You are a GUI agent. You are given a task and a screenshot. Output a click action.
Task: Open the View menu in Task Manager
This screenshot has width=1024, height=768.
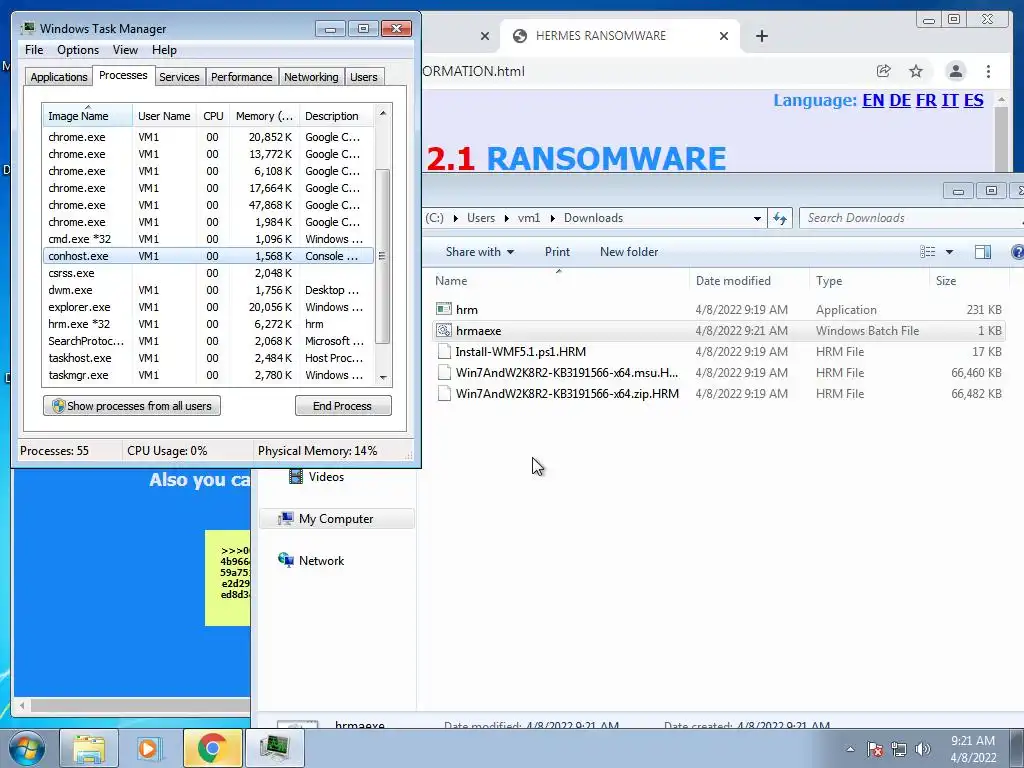[125, 50]
